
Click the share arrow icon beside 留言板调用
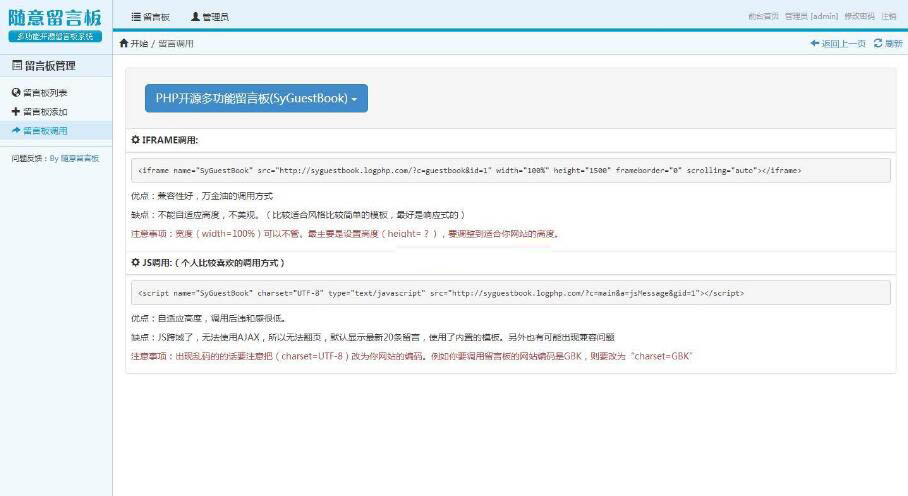[x=16, y=130]
